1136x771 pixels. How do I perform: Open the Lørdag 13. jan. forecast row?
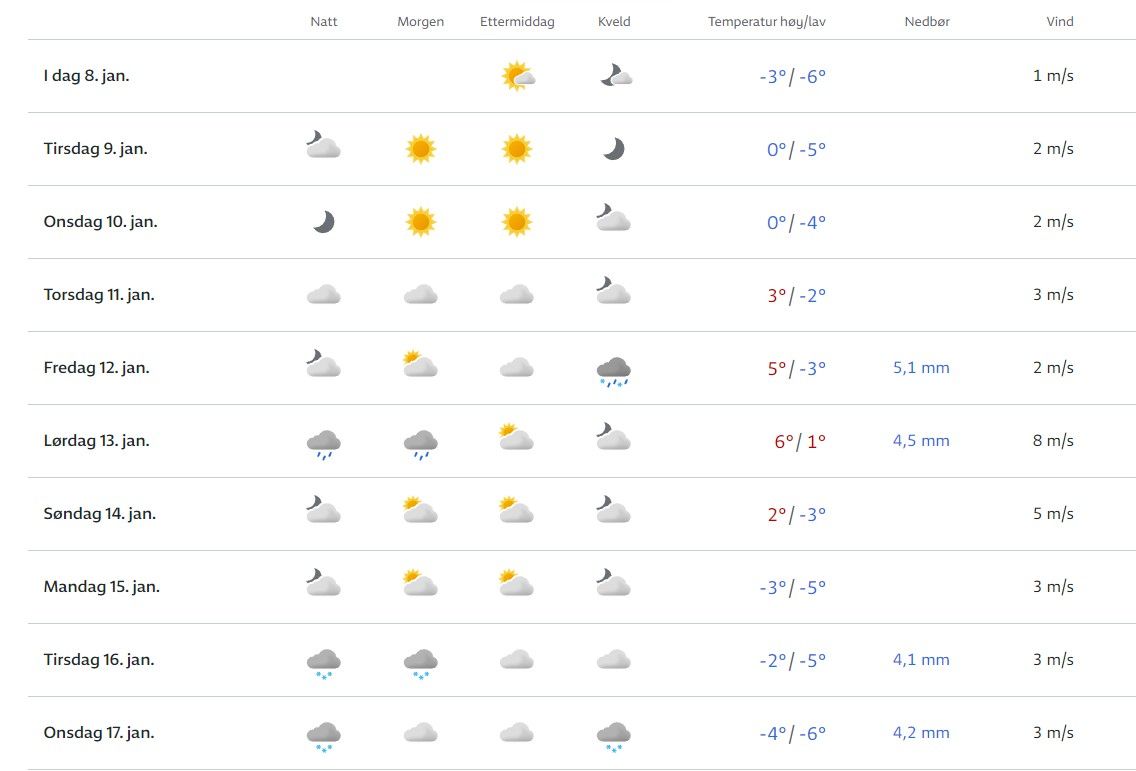coord(96,441)
